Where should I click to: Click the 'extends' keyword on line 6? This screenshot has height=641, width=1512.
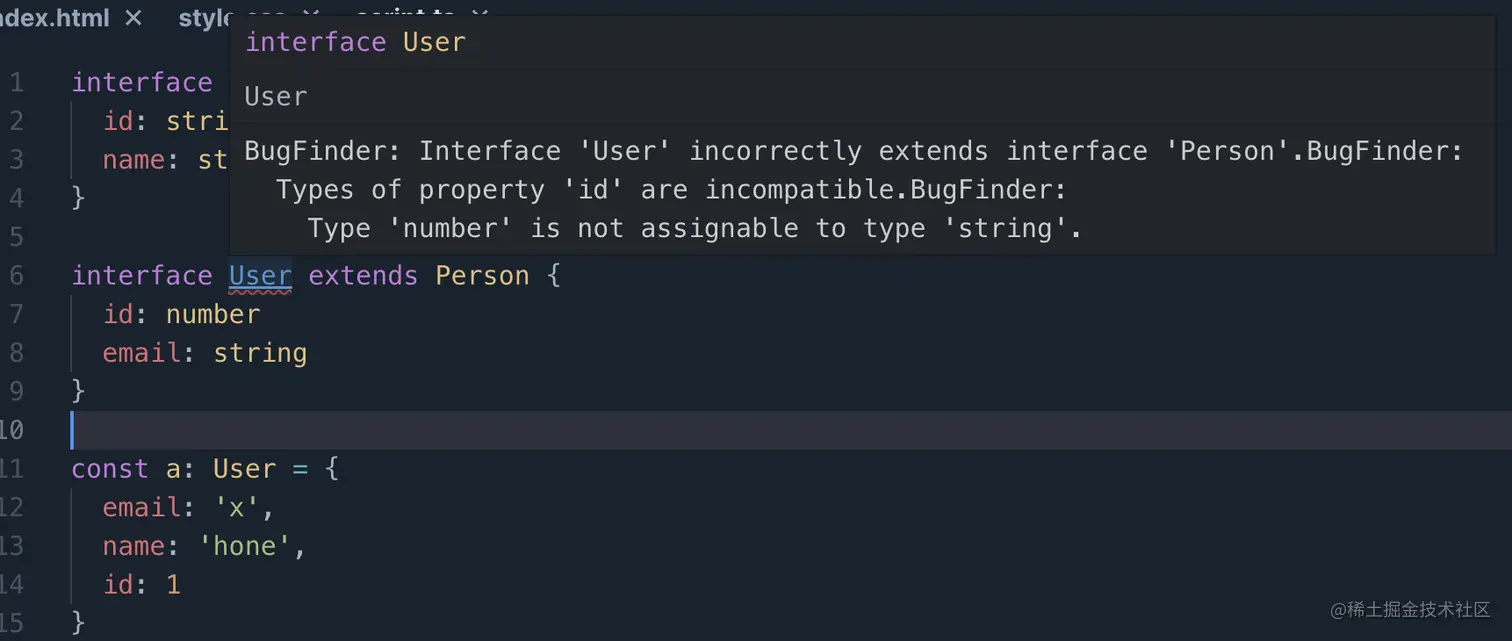tap(363, 276)
